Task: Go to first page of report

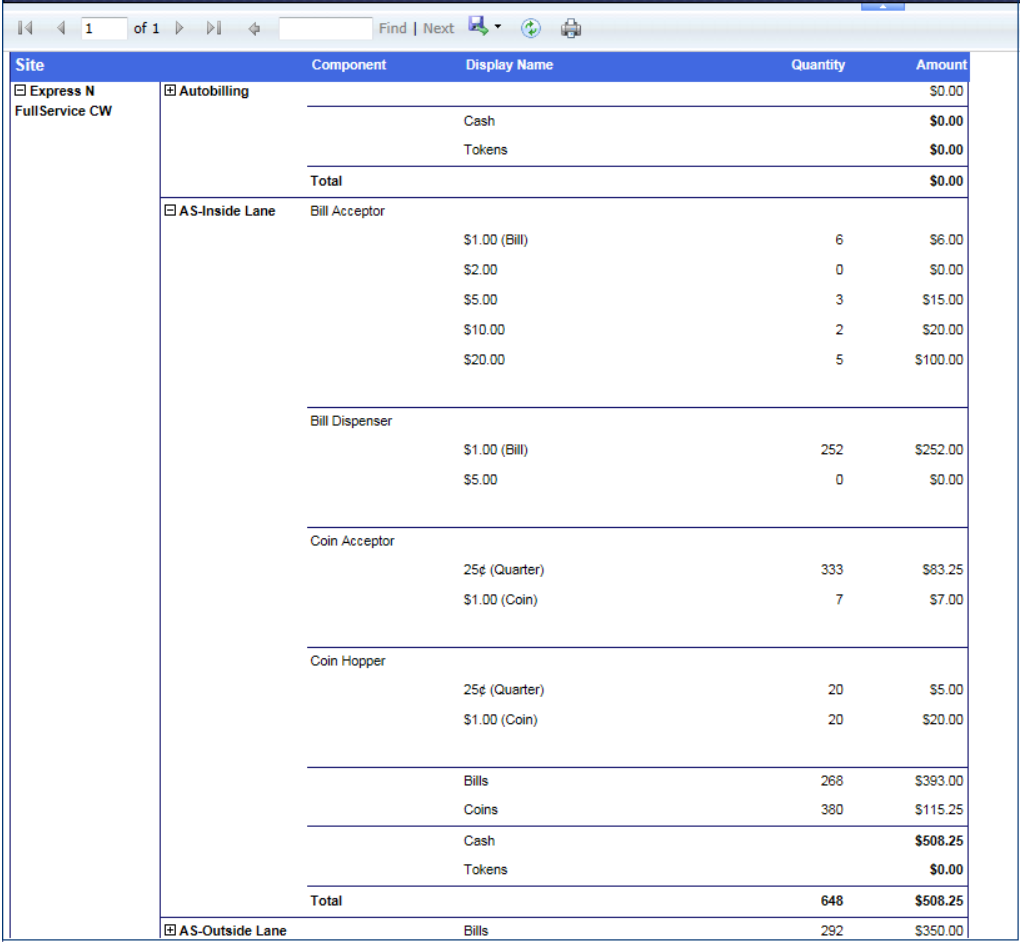Action: tap(26, 28)
